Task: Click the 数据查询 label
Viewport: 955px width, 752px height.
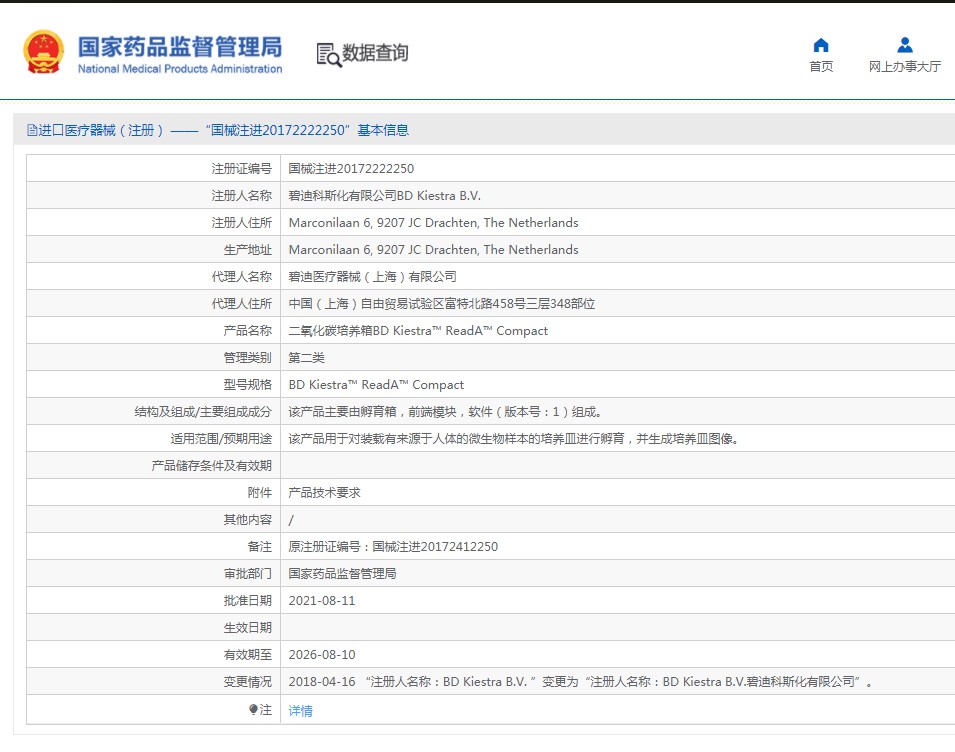Action: pos(375,53)
